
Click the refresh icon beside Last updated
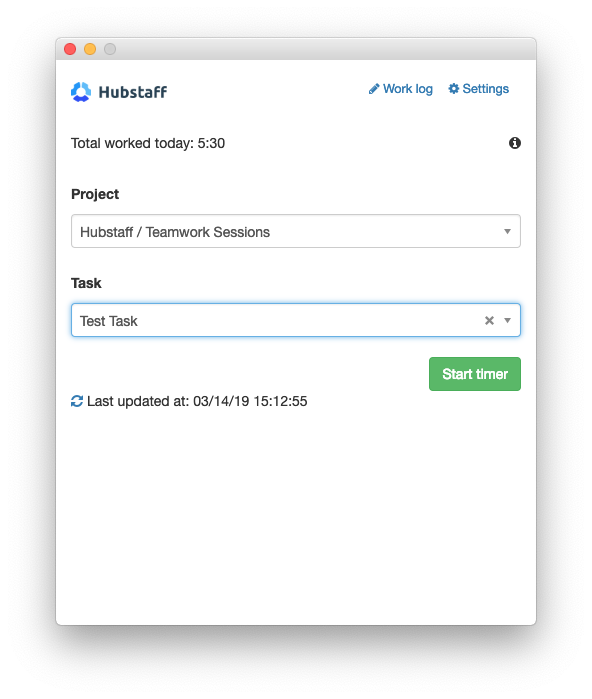click(77, 401)
